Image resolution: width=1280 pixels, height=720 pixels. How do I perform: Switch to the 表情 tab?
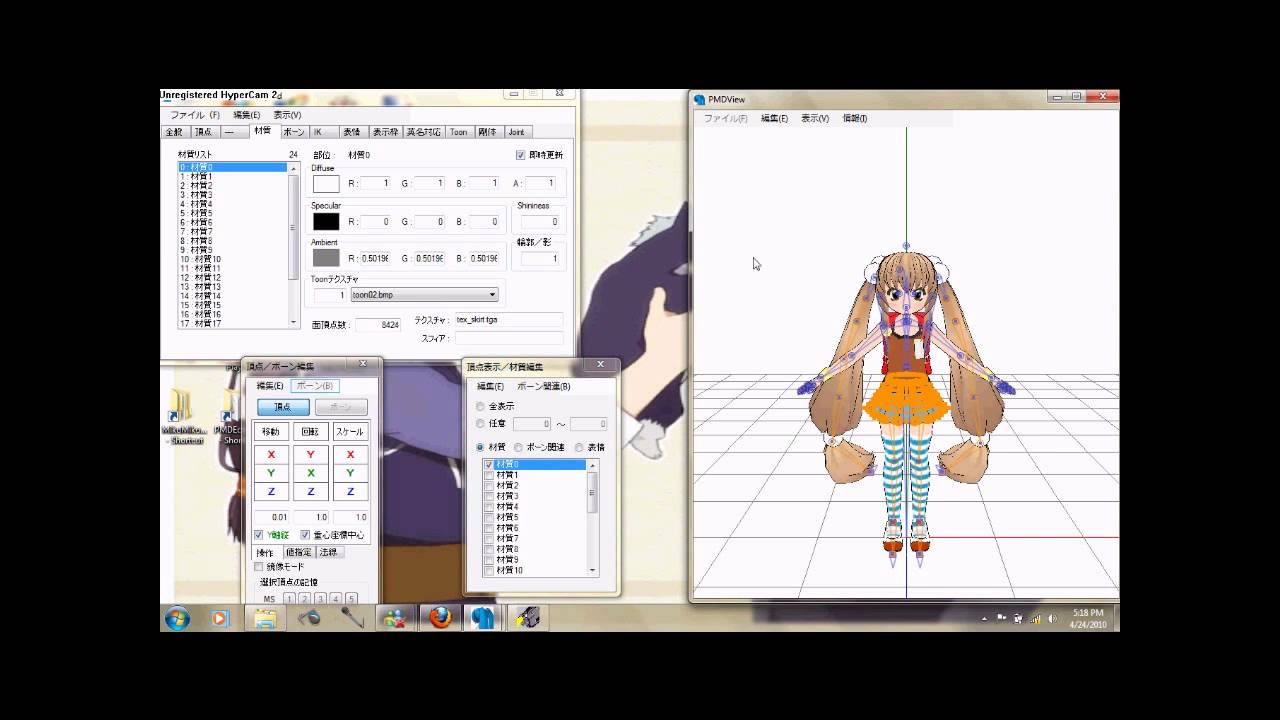(352, 132)
